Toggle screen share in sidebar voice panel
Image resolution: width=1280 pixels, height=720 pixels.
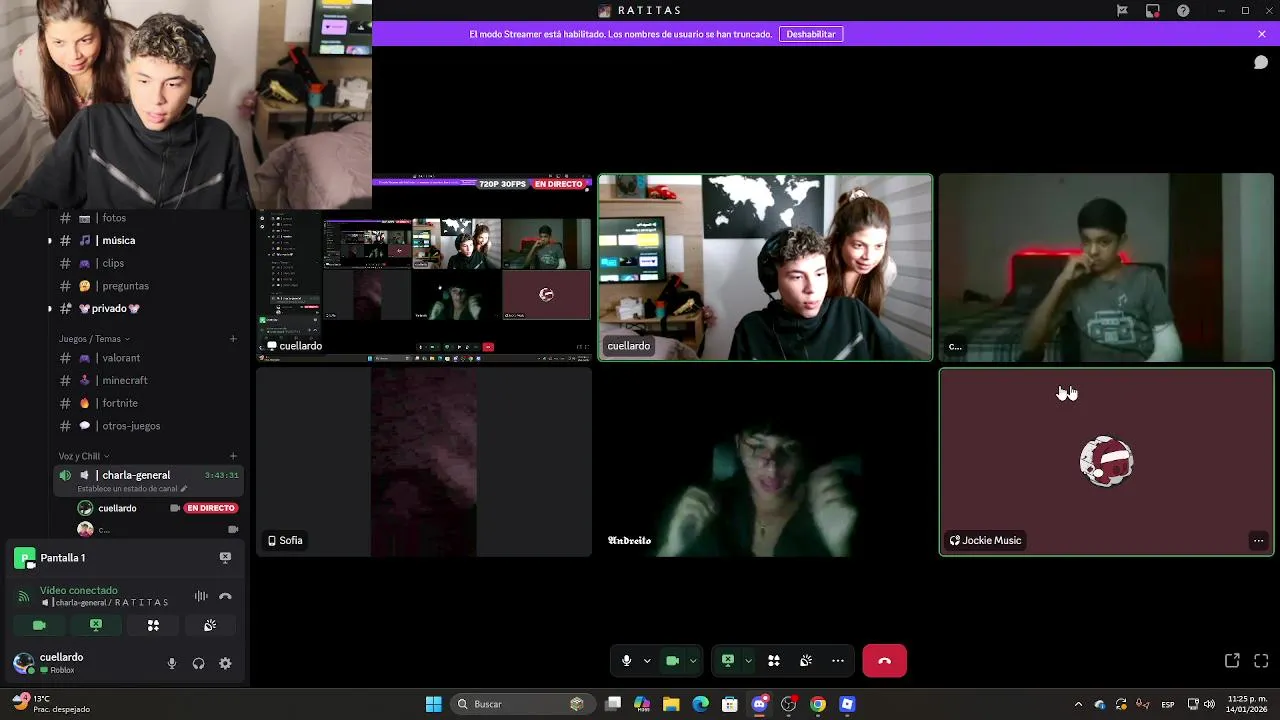[x=96, y=625]
